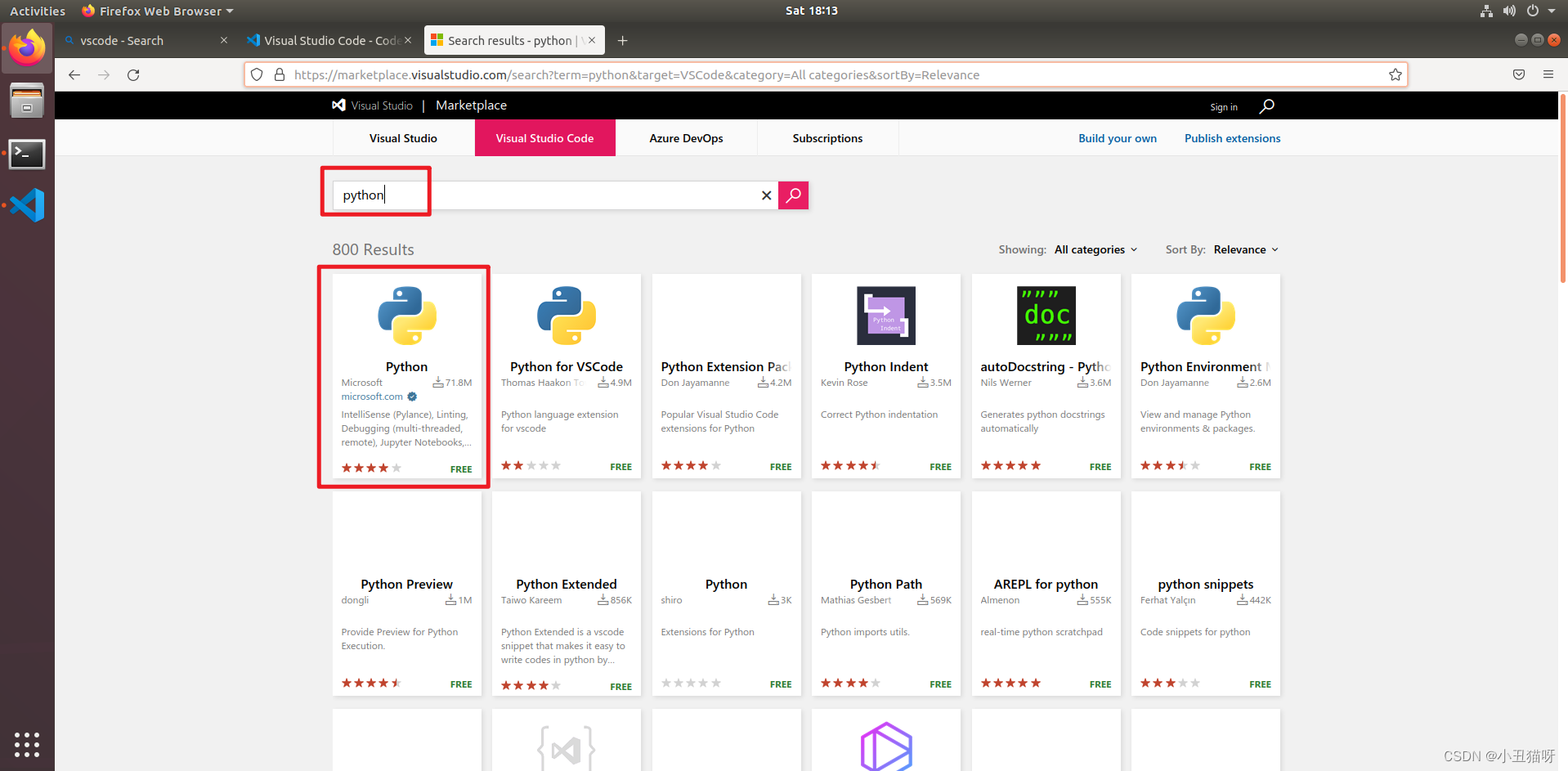Expand the Sort By Relevance dropdown

pos(1246,249)
